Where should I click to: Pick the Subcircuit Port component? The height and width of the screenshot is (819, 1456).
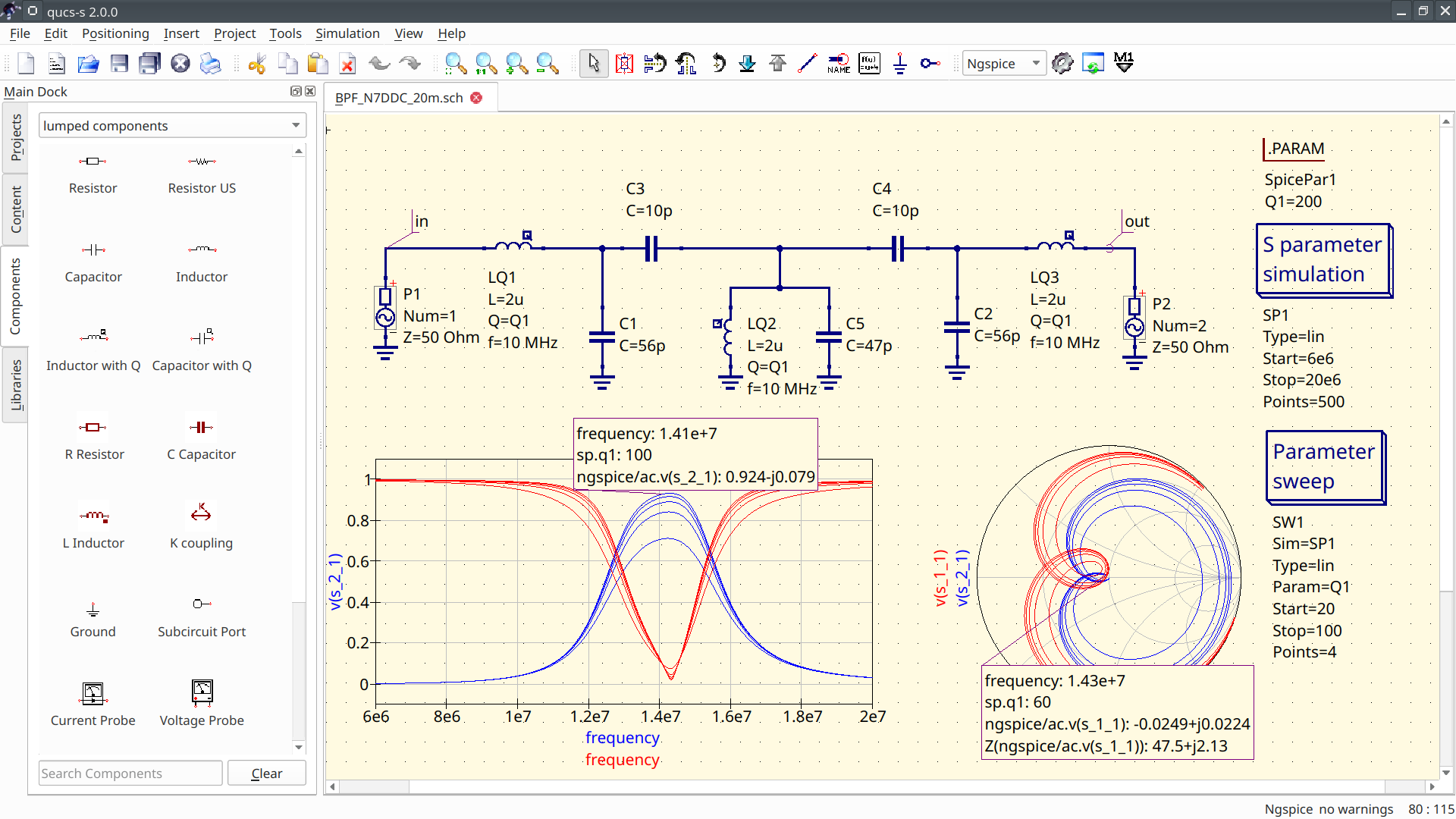(202, 618)
